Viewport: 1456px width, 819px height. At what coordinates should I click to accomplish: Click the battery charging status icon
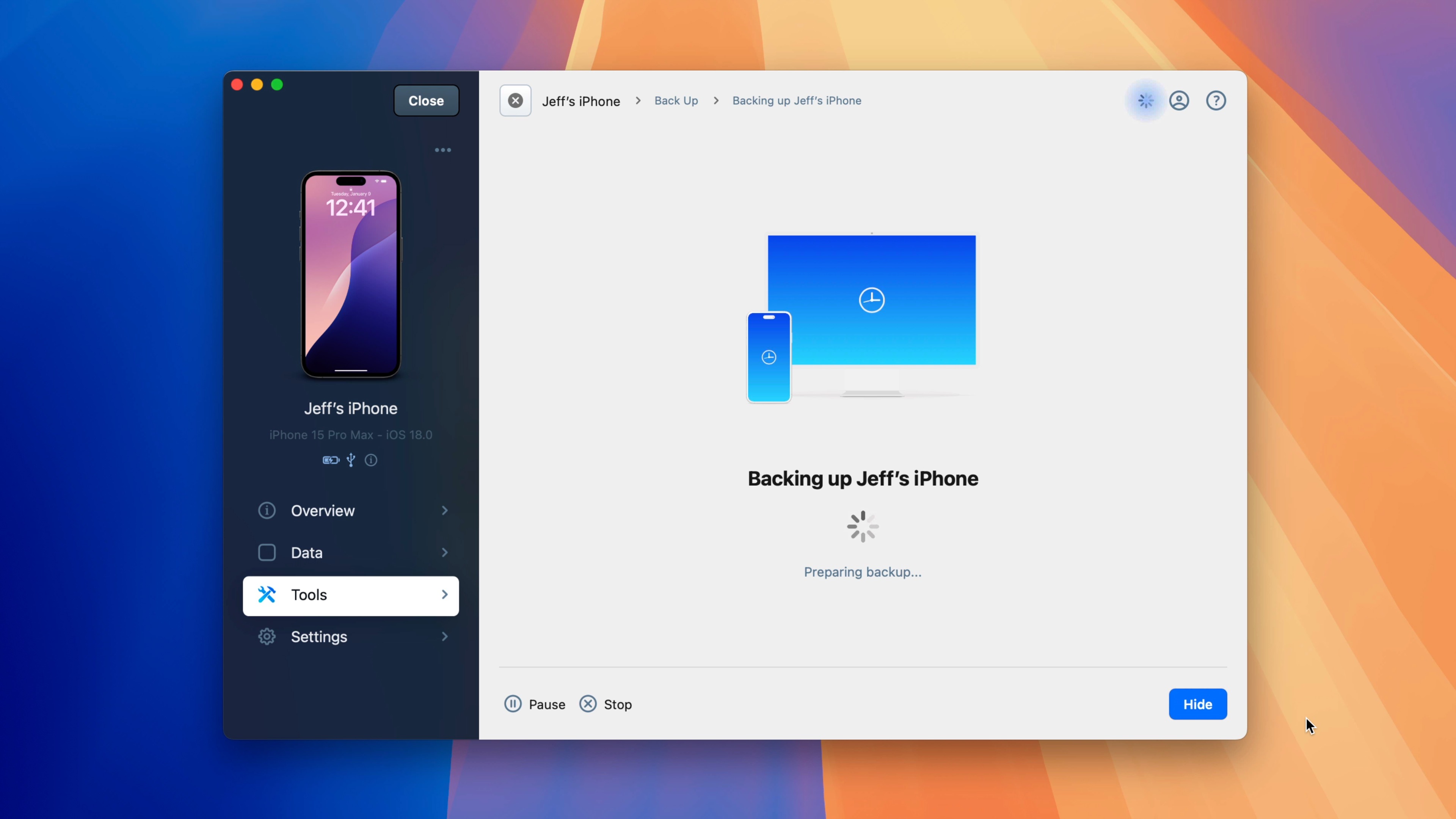pos(331,460)
